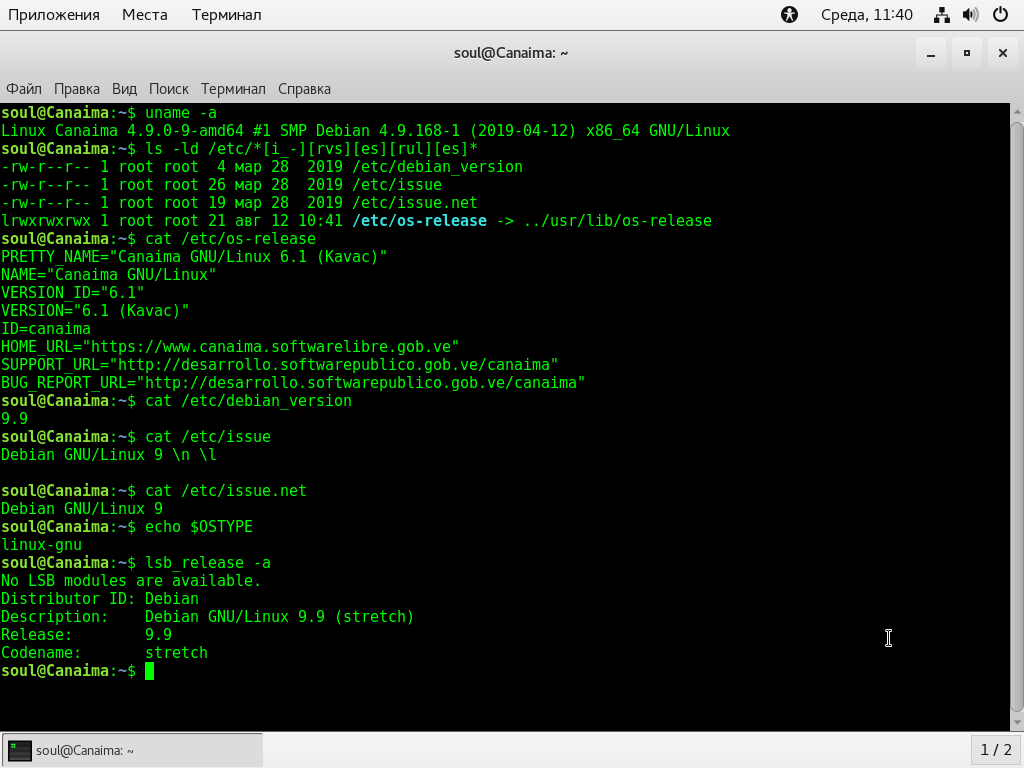Click the Linux Canaima 4.9.0-9-amd64 output line
The image size is (1024, 768).
click(x=365, y=131)
